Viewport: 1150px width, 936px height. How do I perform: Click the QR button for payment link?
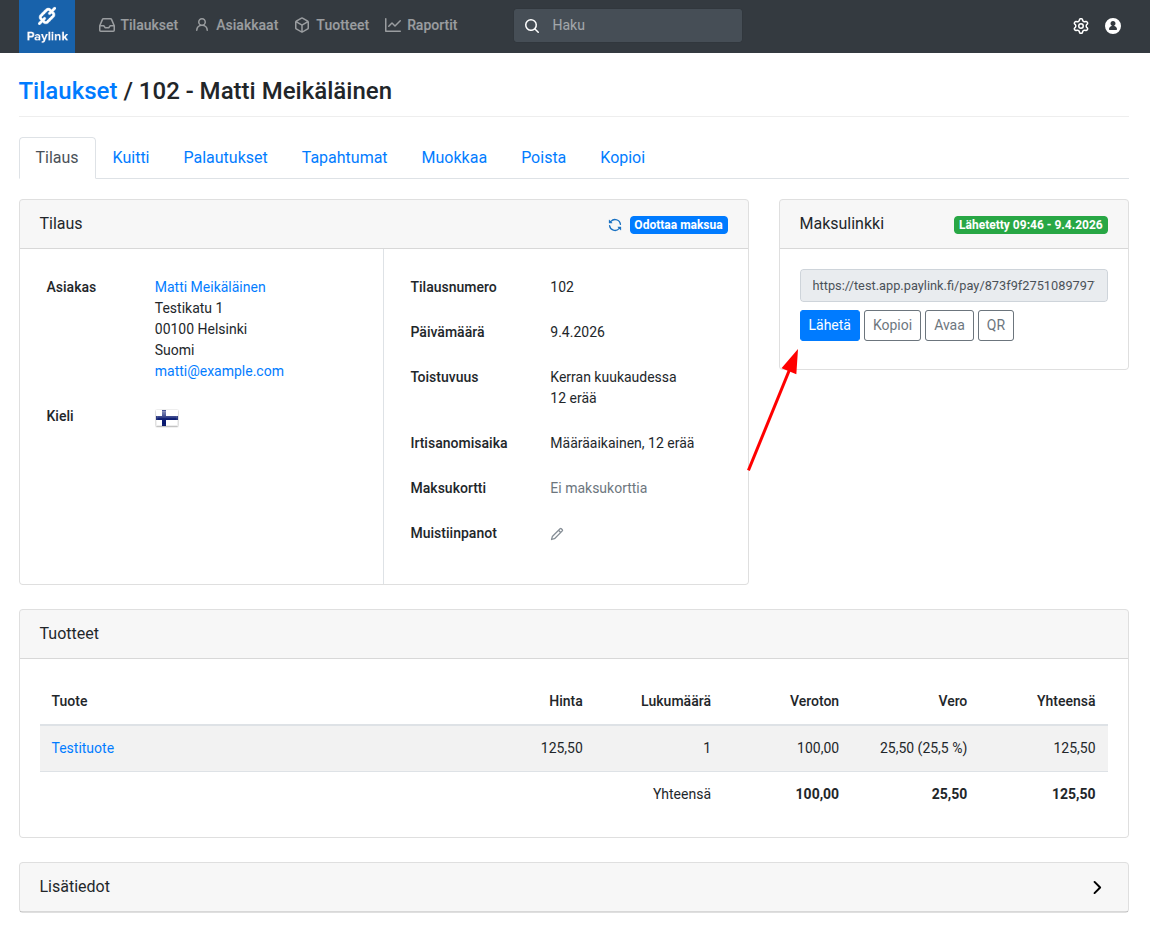point(995,326)
